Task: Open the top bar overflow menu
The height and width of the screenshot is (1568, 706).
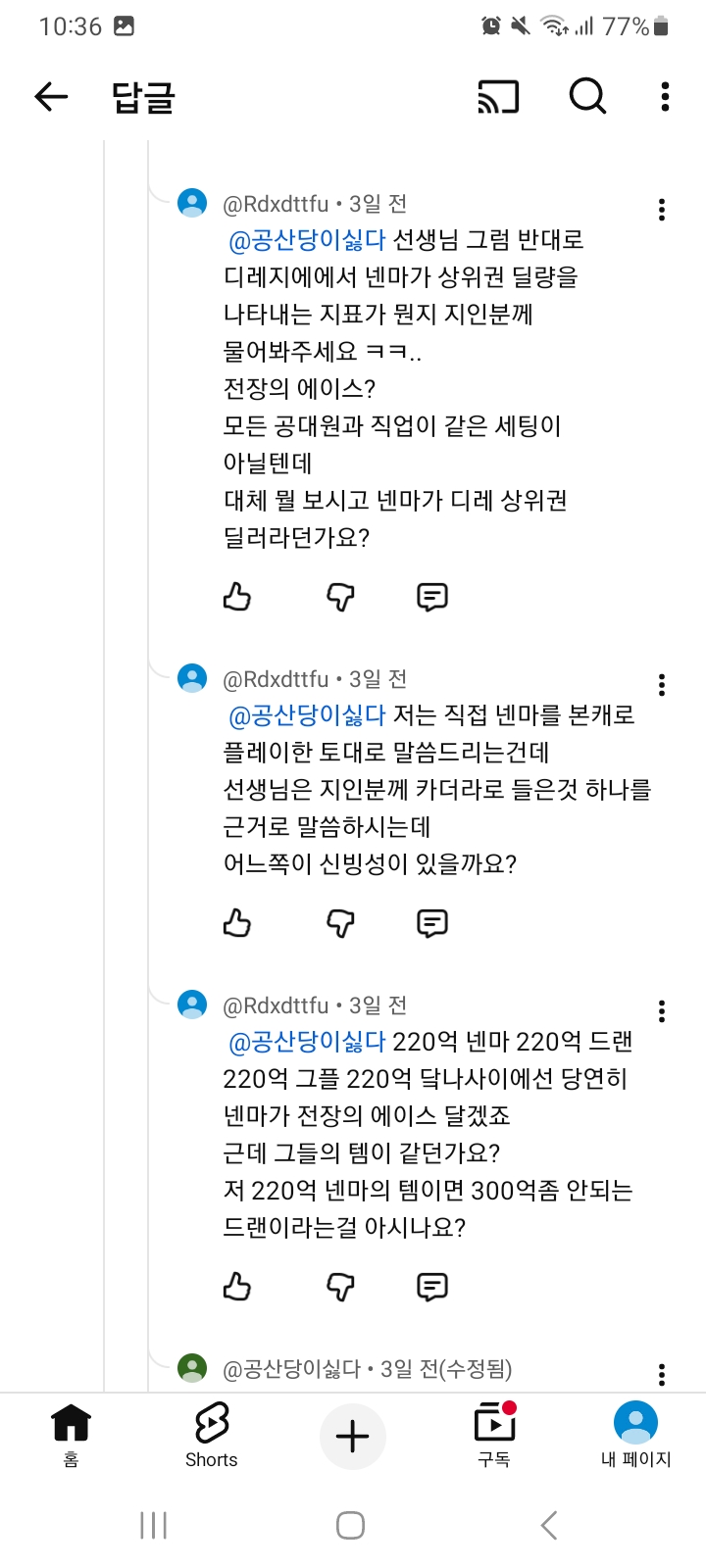Action: [665, 96]
